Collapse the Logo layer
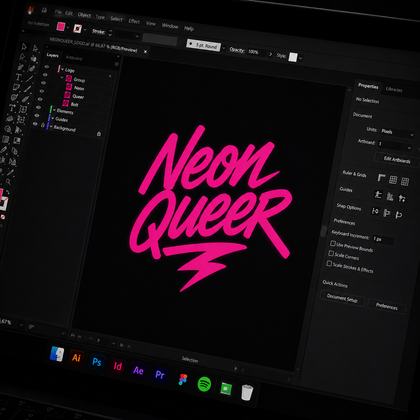Image resolution: width=420 pixels, height=420 pixels. click(62, 69)
